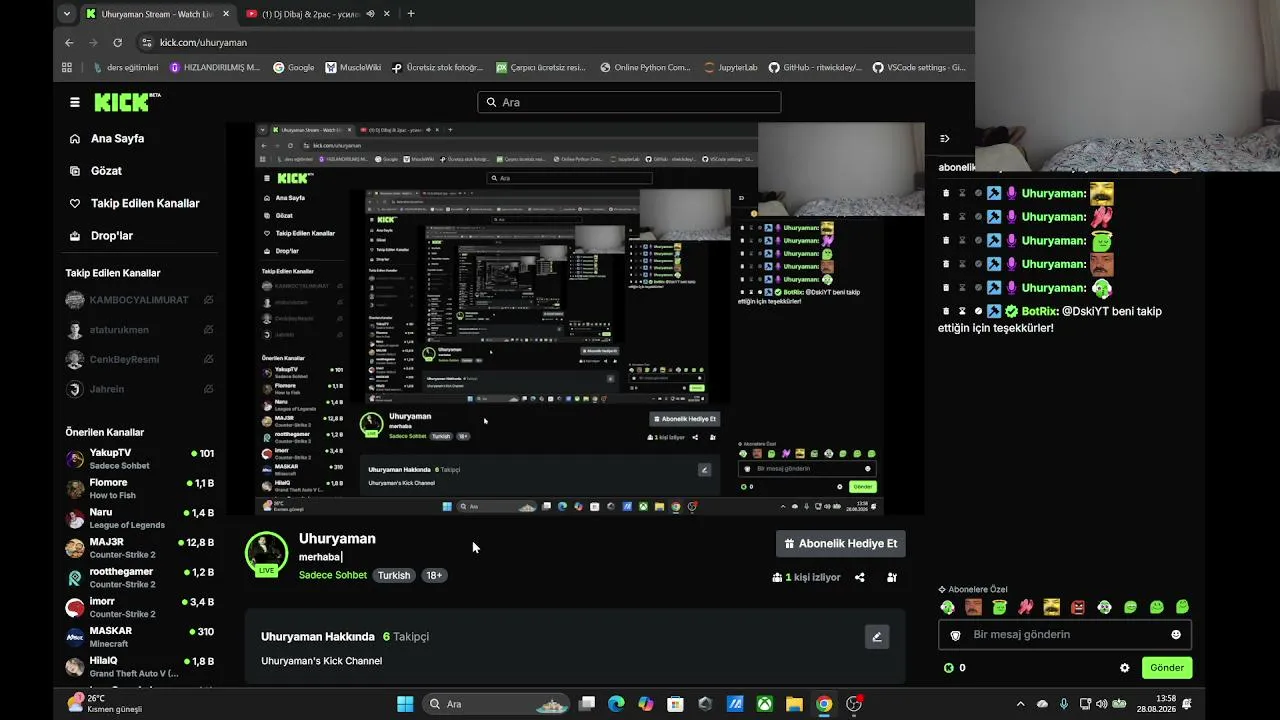Open the MASKAR recommended channel
Image resolution: width=1280 pixels, height=720 pixels.
[141, 637]
